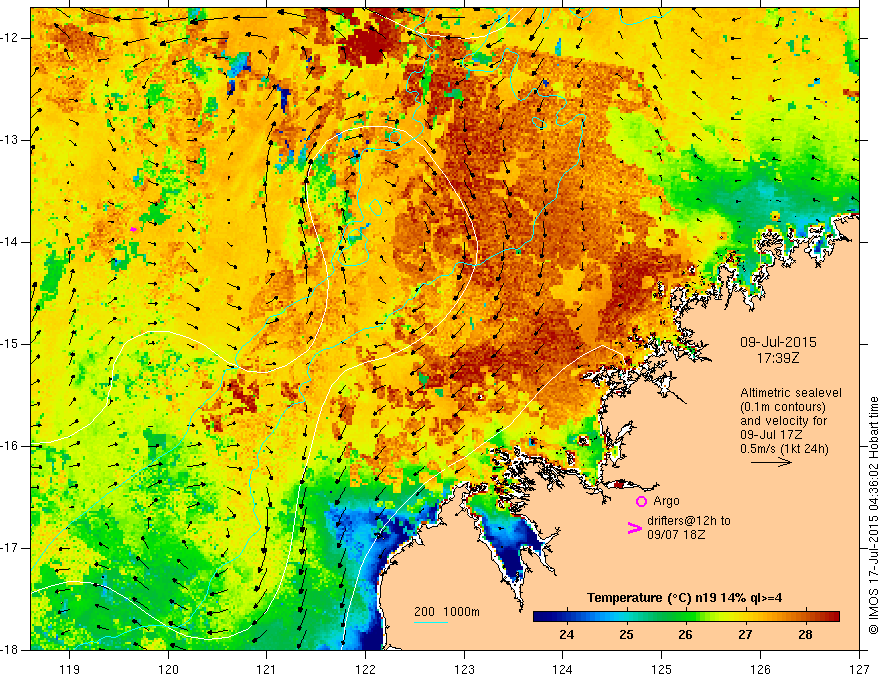Click the 'Altimetric sealevel' text
The height and width of the screenshot is (680, 880).
tap(791, 393)
